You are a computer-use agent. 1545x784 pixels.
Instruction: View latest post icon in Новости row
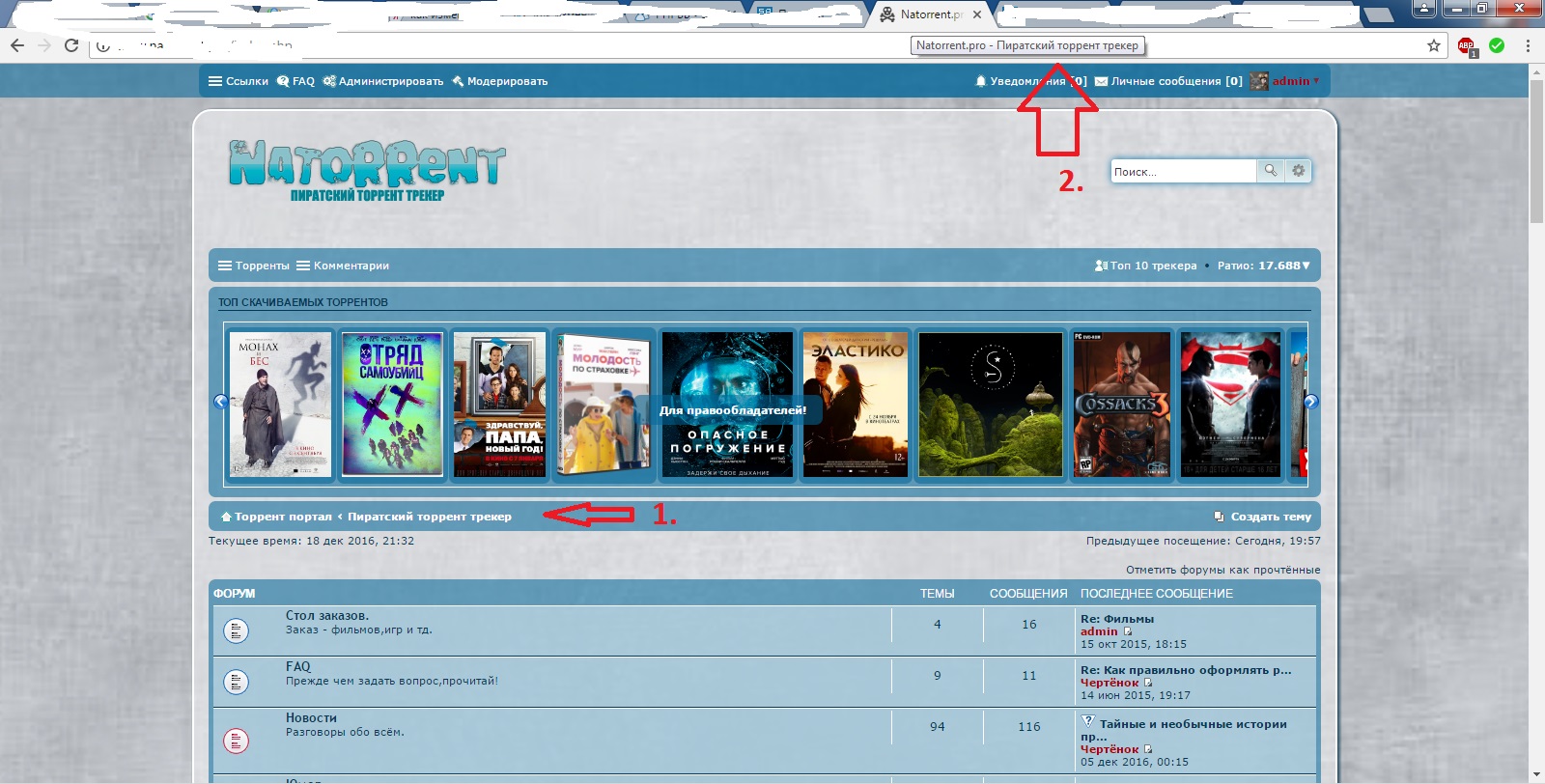[1148, 749]
